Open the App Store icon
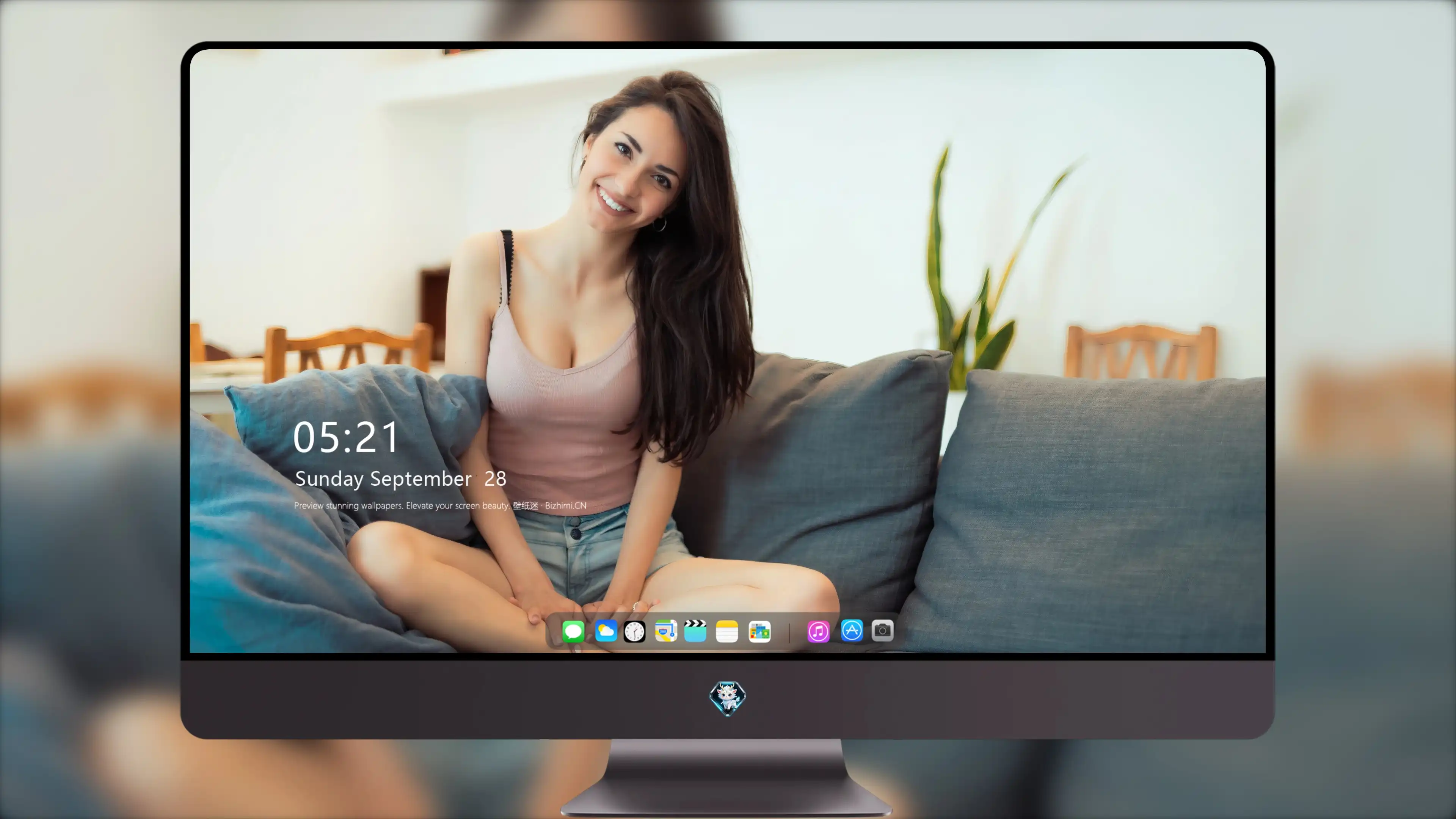1456x819 pixels. click(852, 631)
